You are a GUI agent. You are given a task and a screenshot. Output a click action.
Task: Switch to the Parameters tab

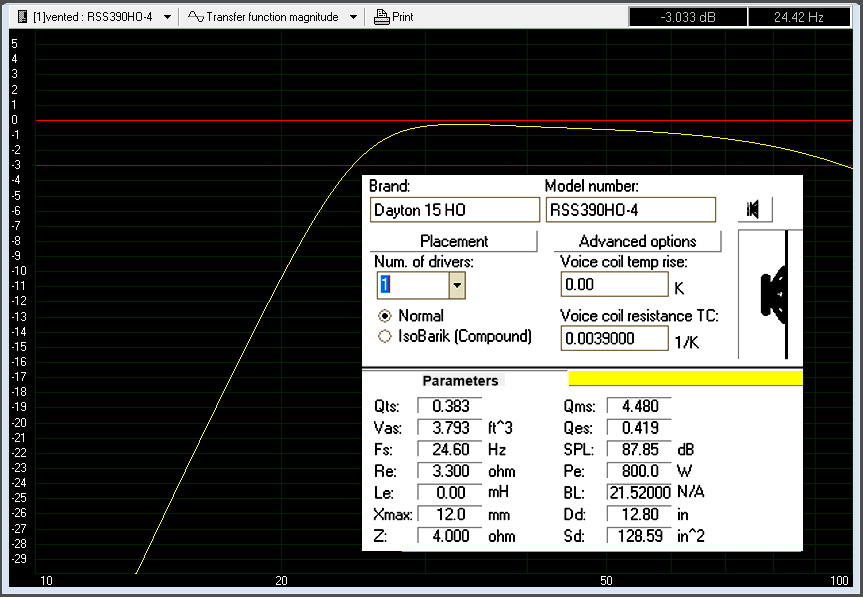pos(460,381)
